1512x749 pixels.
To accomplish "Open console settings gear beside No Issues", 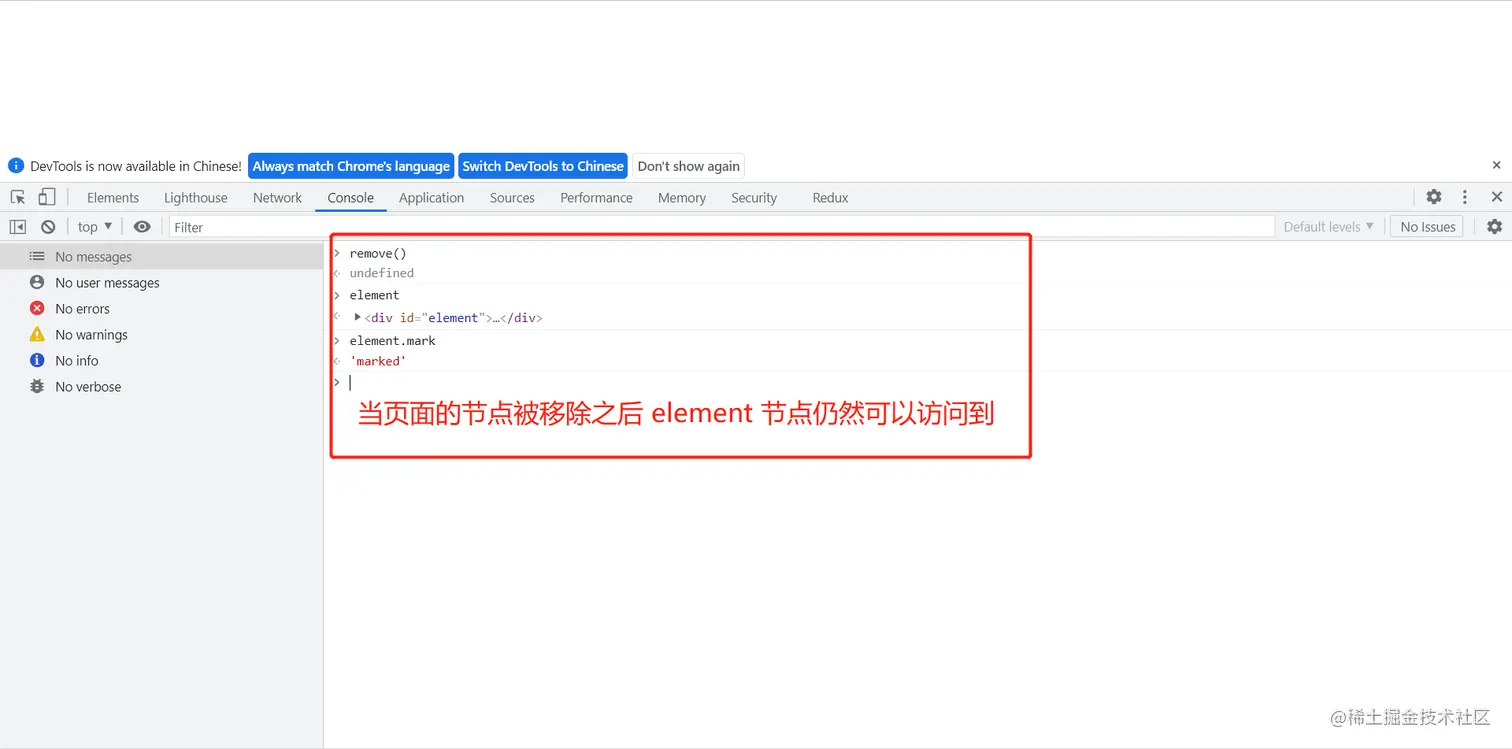I will tap(1494, 227).
